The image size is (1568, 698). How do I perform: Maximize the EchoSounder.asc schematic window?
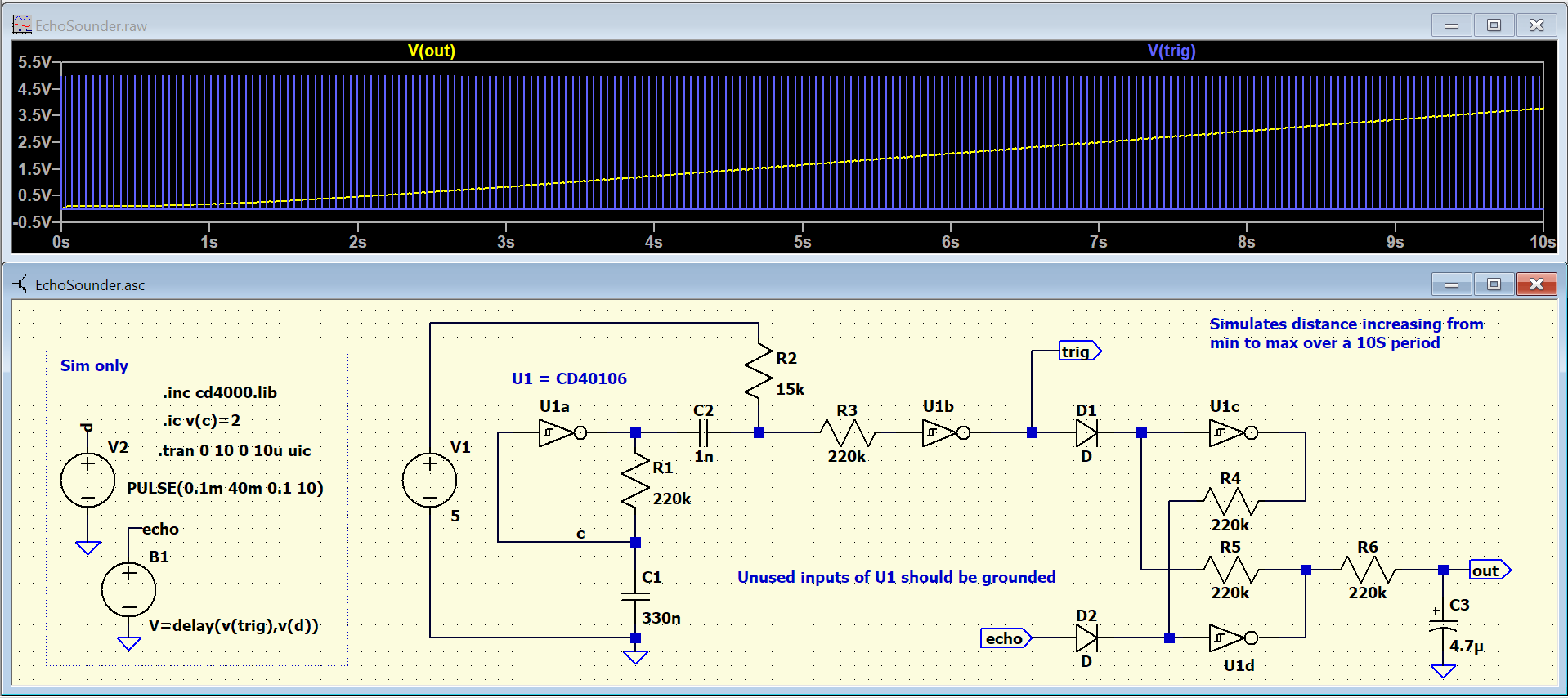pyautogui.click(x=1494, y=284)
